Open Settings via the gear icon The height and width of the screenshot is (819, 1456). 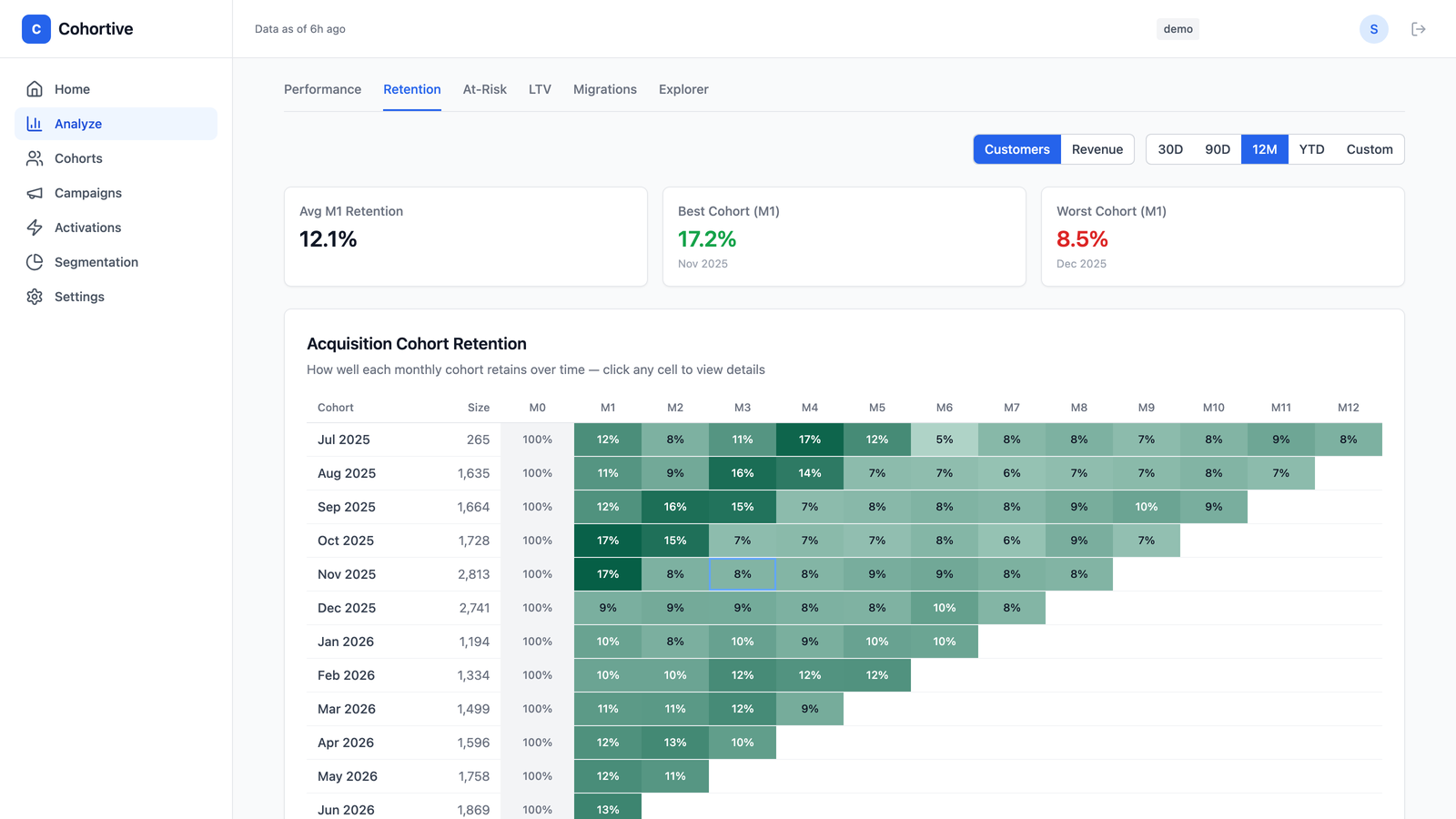point(35,297)
